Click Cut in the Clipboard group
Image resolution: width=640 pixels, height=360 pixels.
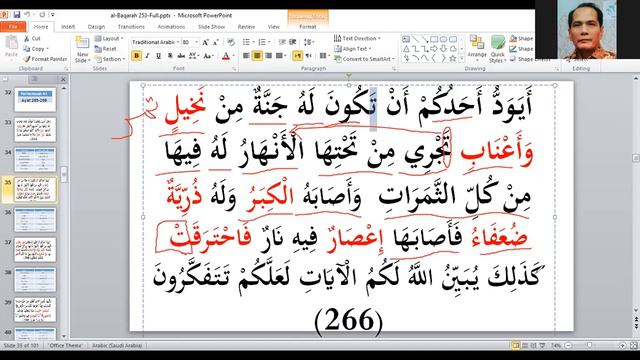coord(33,38)
